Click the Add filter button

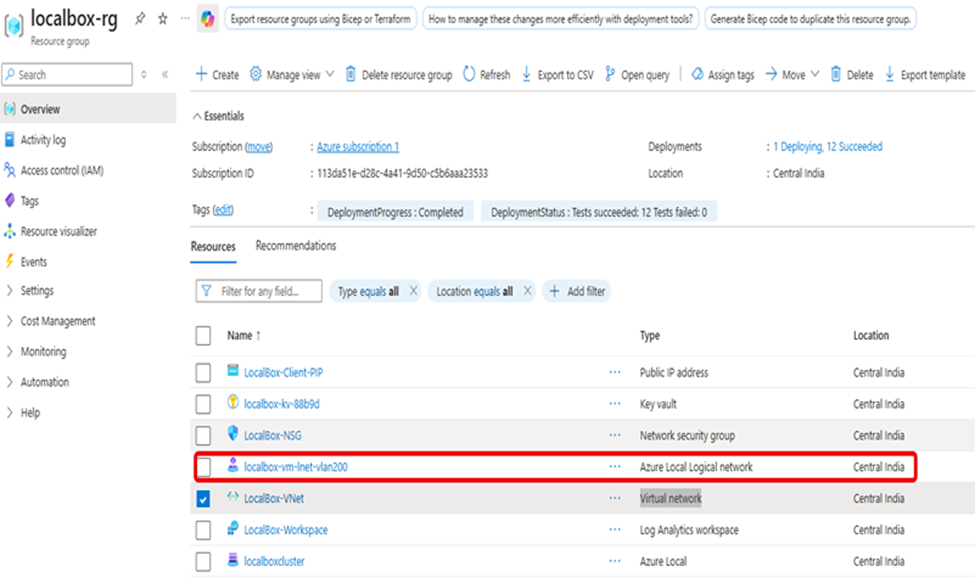point(577,291)
